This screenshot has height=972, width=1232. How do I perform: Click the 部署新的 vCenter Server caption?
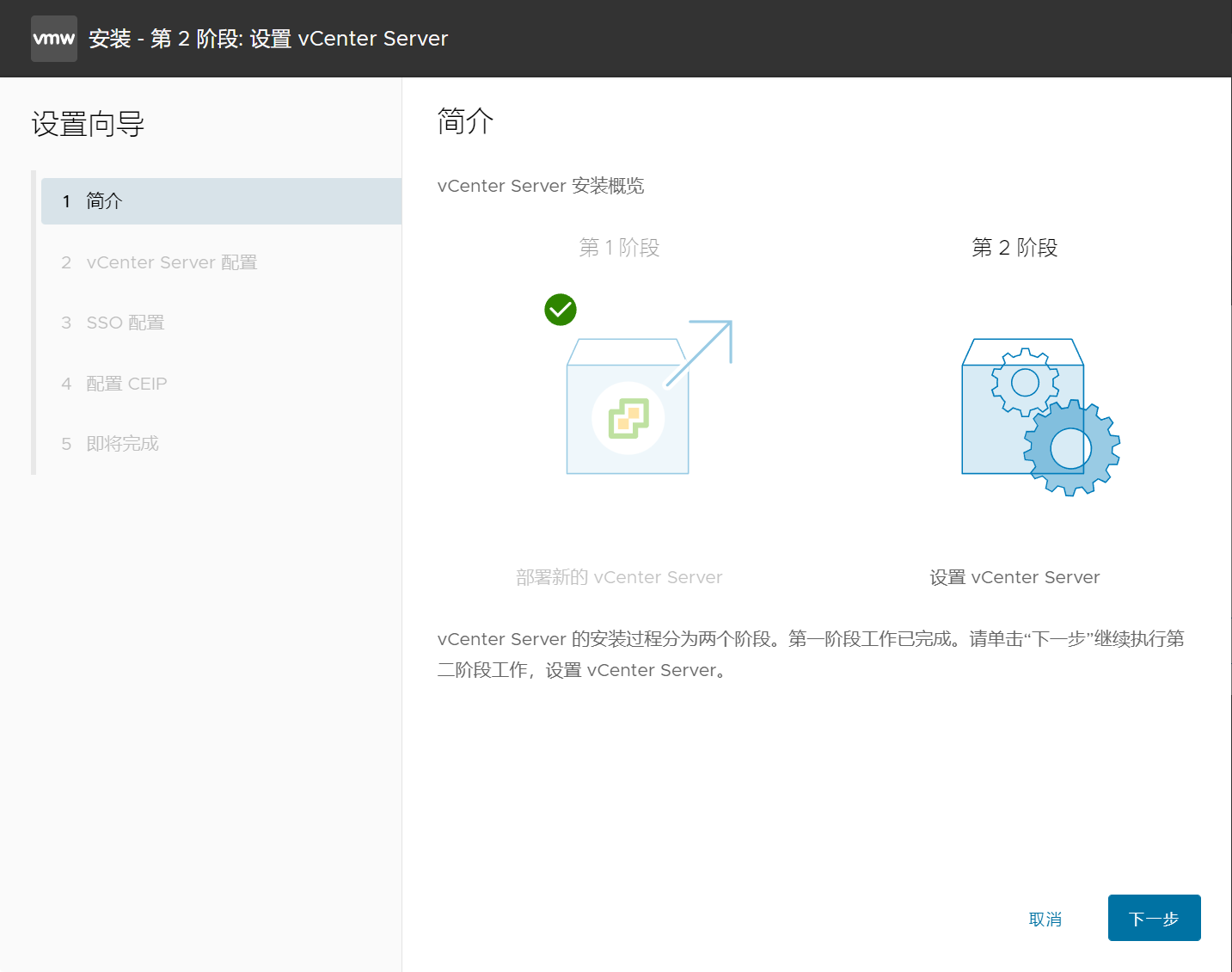[x=619, y=577]
